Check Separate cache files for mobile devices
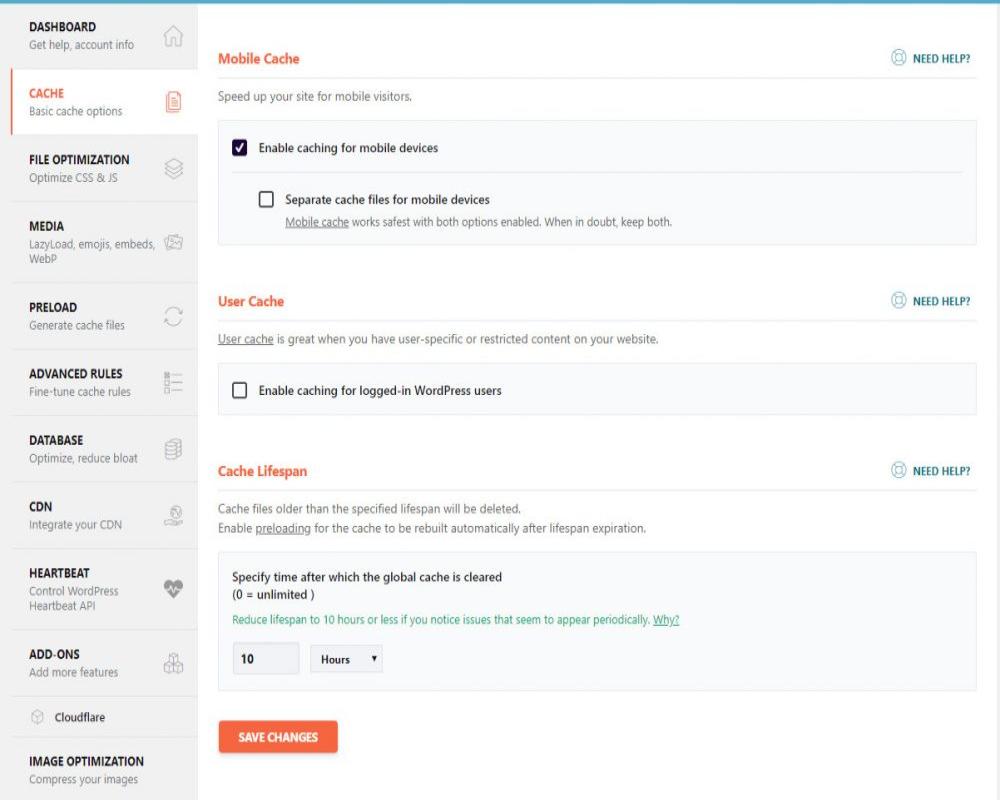1000x800 pixels. [266, 199]
